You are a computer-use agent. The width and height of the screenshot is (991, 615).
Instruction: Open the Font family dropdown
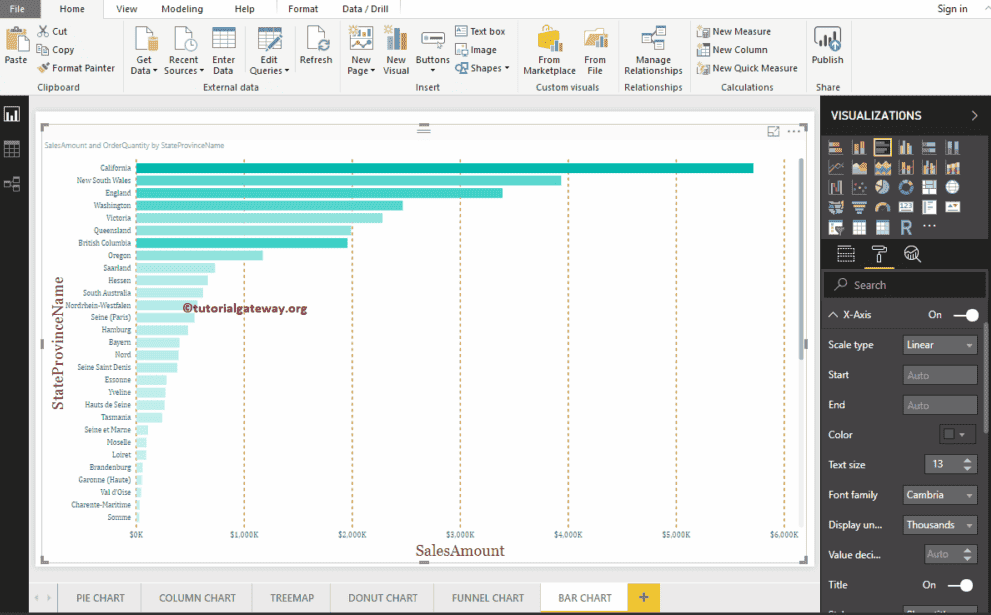pyautogui.click(x=940, y=494)
